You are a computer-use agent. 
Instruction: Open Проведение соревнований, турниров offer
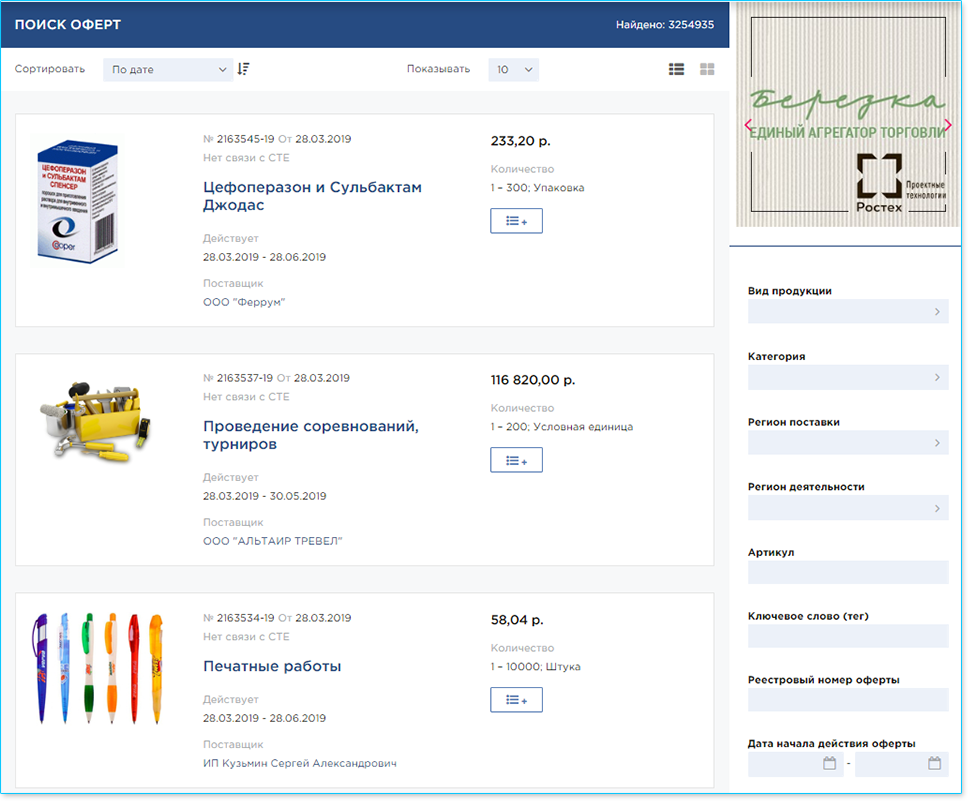coord(311,435)
